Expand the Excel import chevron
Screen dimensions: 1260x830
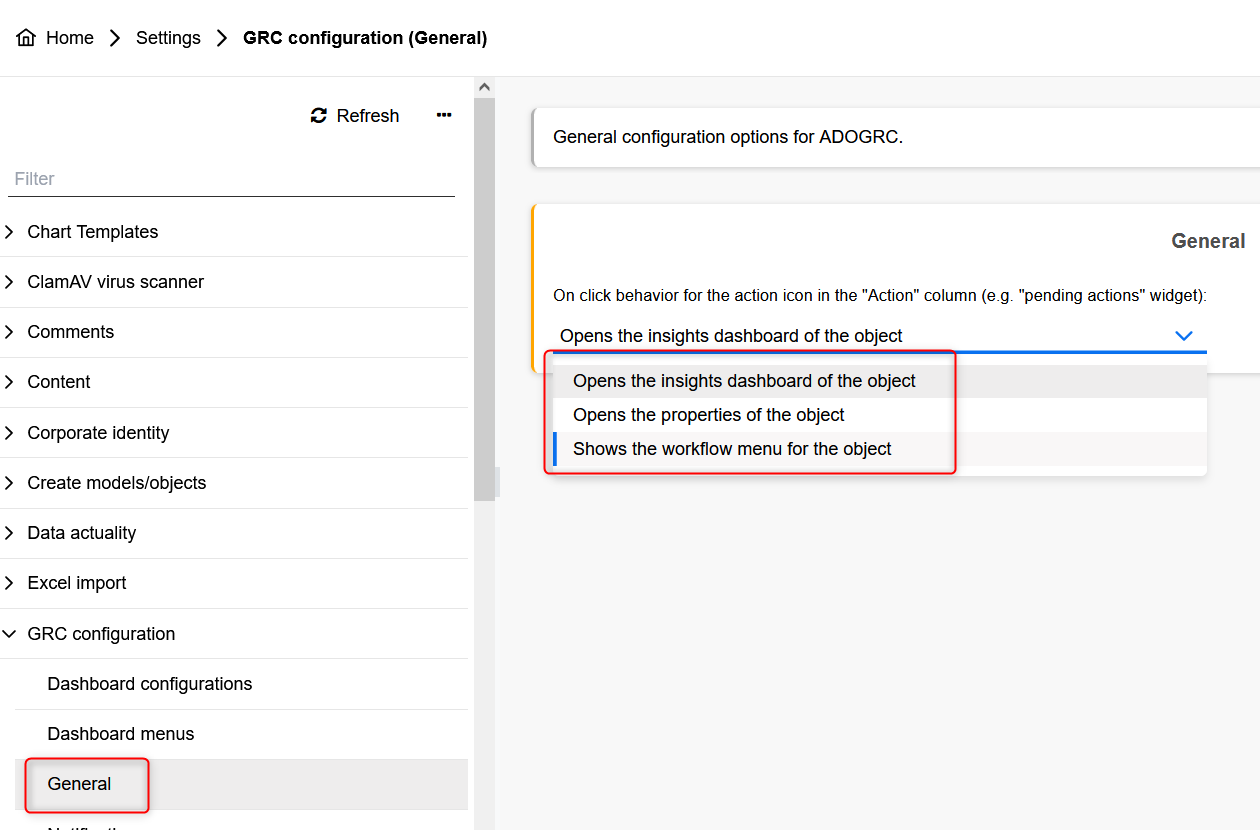coord(10,583)
